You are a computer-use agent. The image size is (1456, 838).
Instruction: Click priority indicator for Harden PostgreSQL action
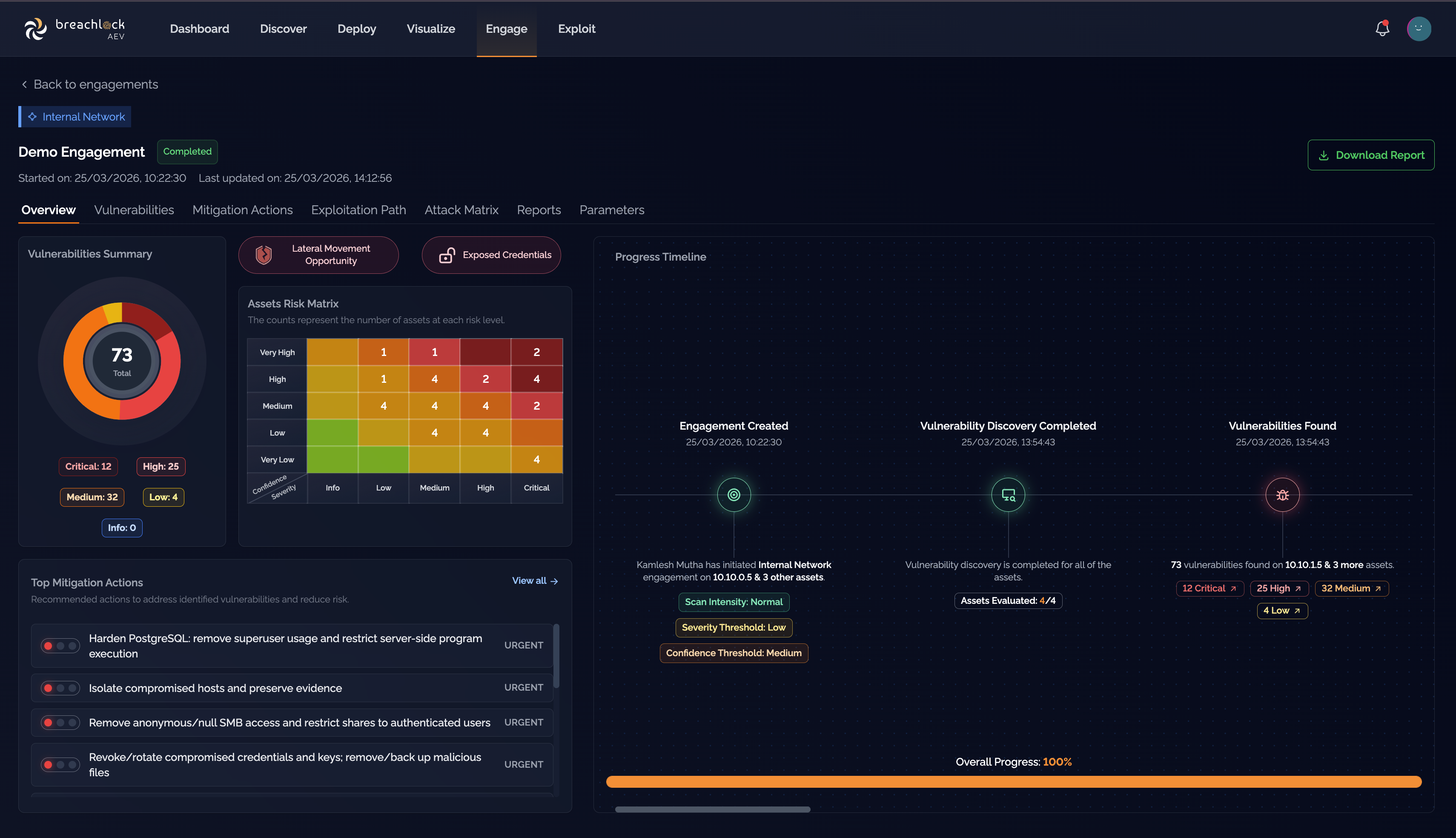[x=60, y=646]
